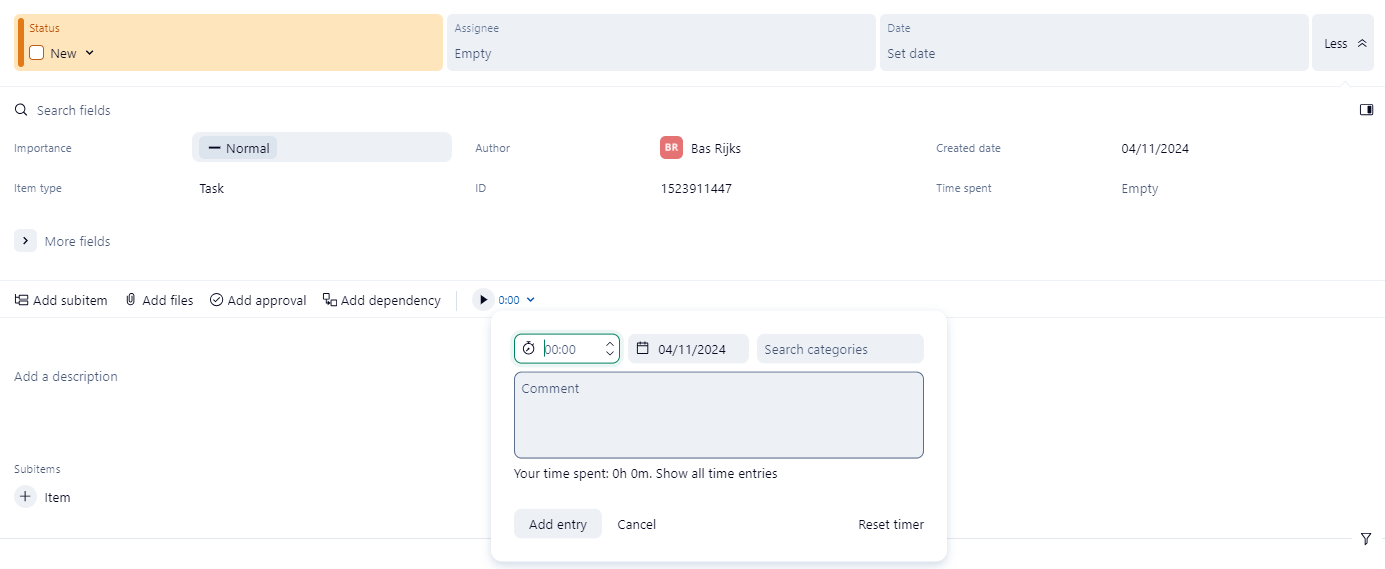
Task: Click Cancel in the time entry popup
Action: 637,524
